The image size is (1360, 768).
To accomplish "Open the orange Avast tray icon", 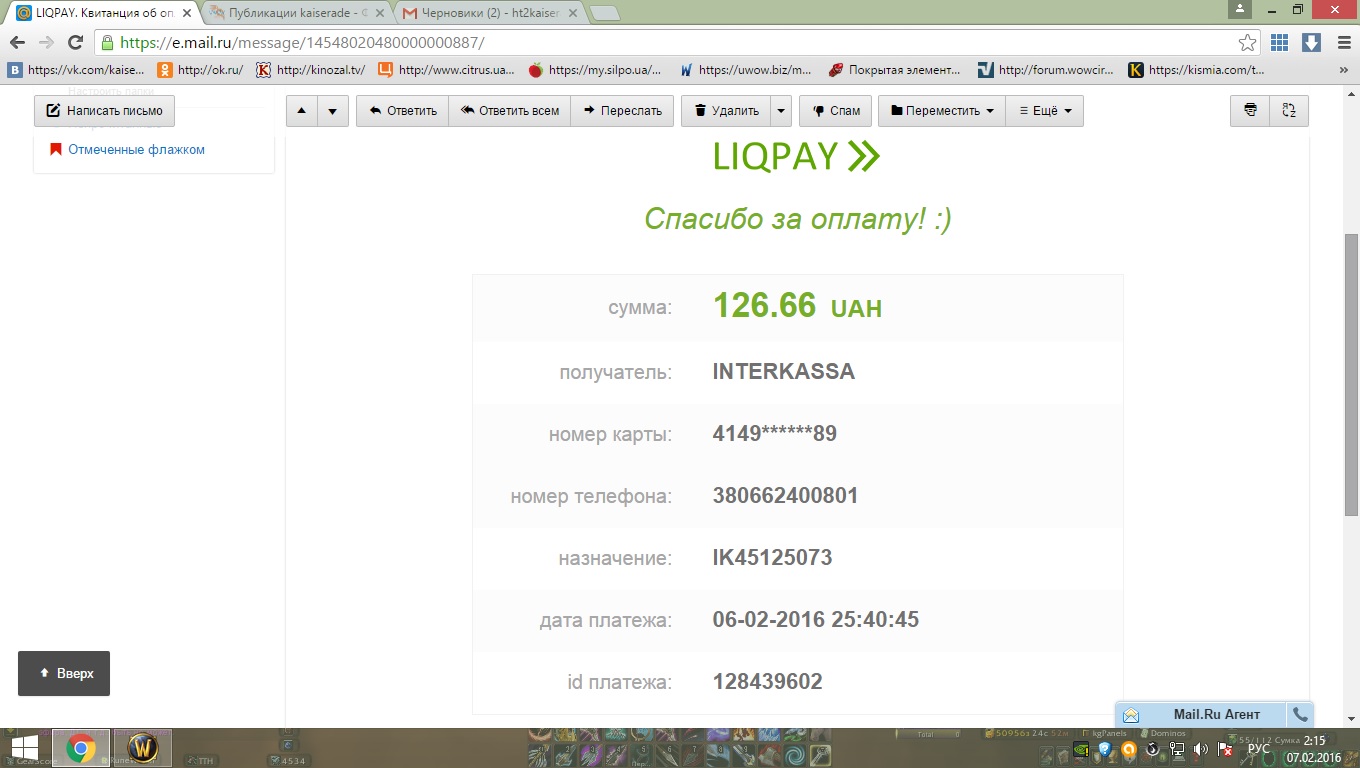I will pyautogui.click(x=1129, y=748).
